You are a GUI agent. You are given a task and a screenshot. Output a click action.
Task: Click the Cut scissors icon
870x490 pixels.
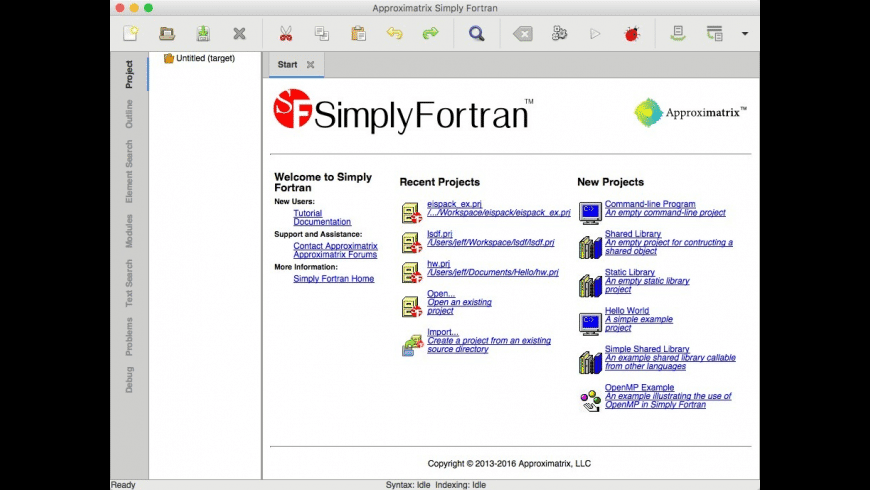pyautogui.click(x=286, y=33)
